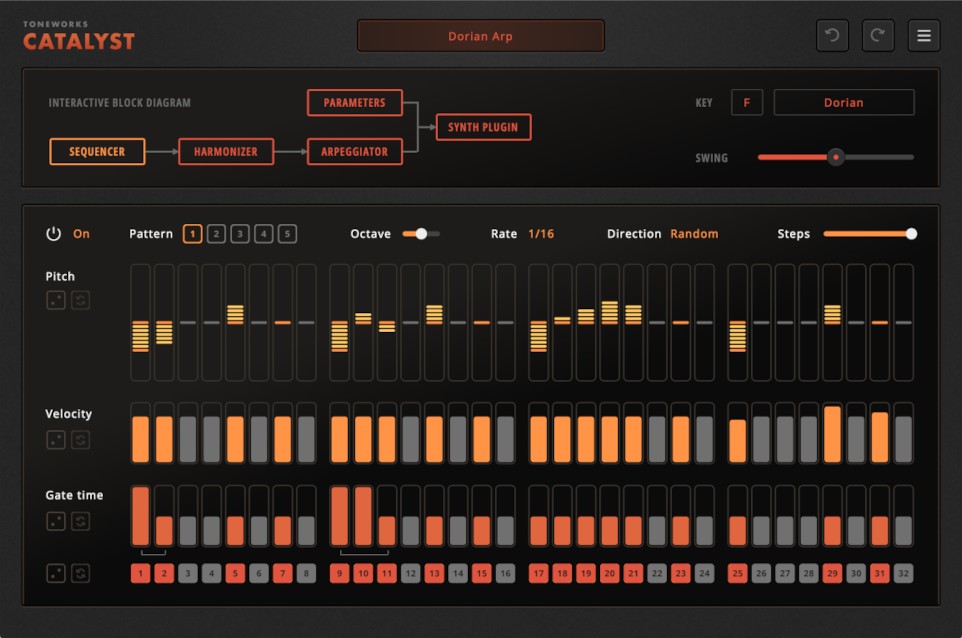Toggle step 17 button

point(539,574)
